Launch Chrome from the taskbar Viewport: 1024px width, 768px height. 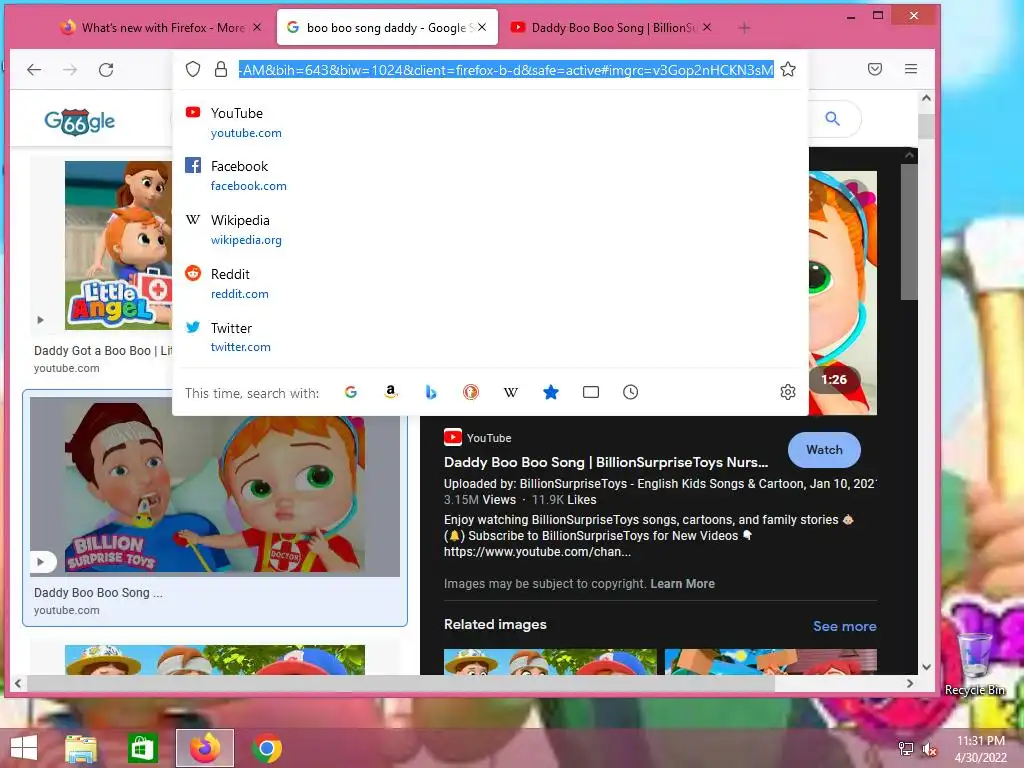coord(266,748)
